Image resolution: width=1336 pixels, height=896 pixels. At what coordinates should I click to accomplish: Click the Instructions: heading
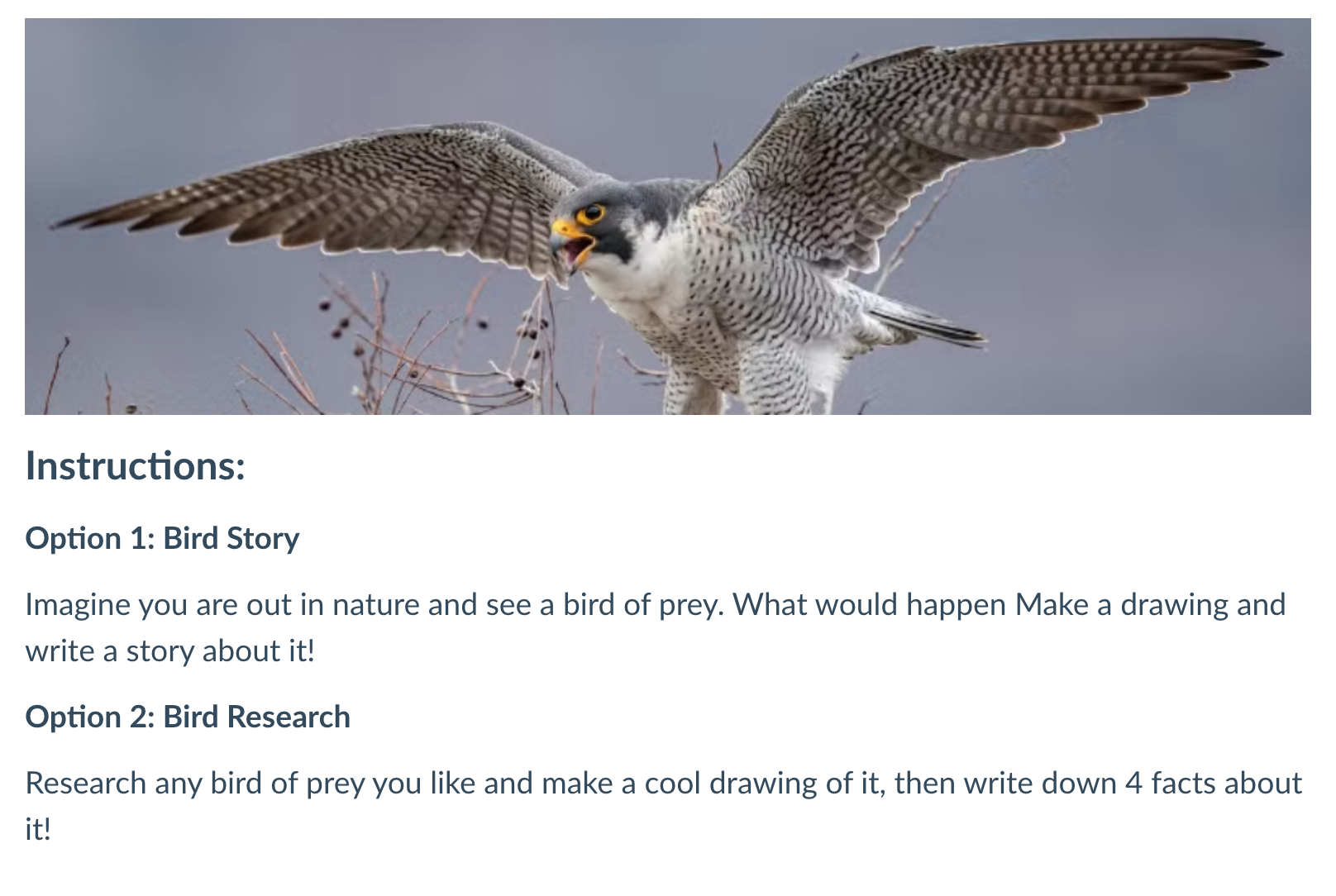pyautogui.click(x=136, y=465)
